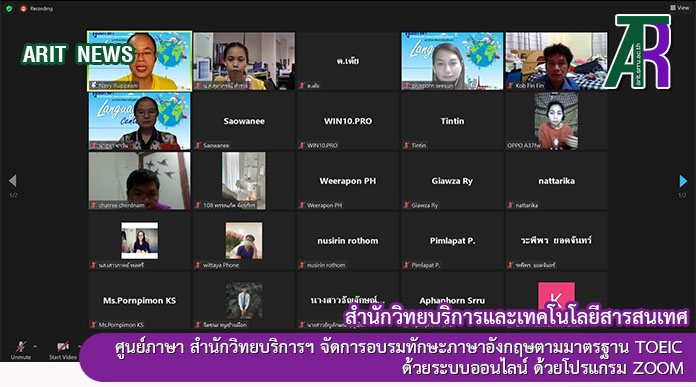The width and height of the screenshot is (696, 387).
Task: Select video of woman in office with yellow jacket
Action: (x=244, y=61)
